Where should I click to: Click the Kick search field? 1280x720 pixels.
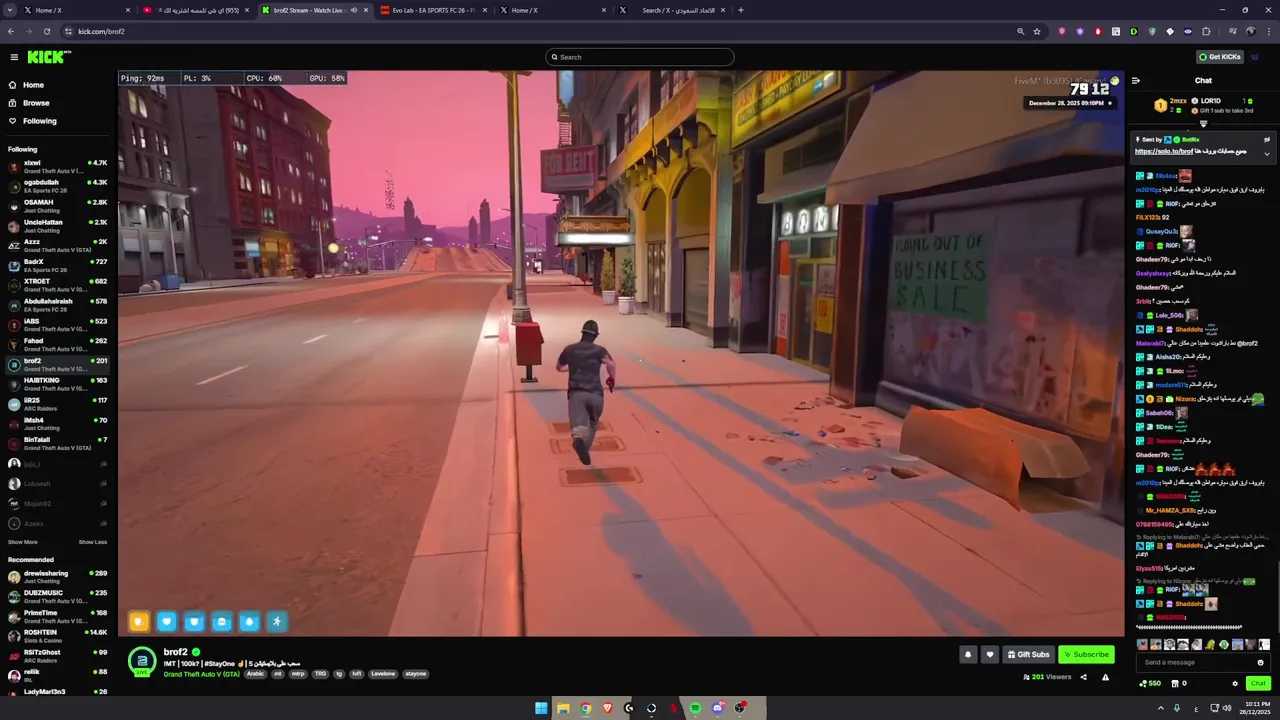[x=640, y=57]
